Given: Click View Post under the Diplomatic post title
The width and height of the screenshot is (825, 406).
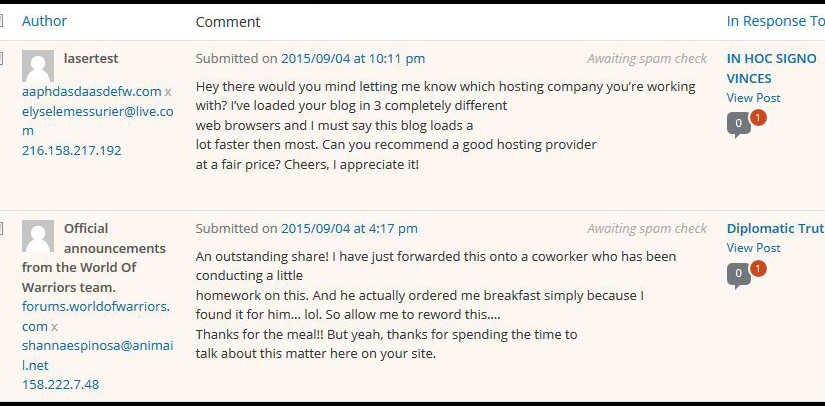Looking at the screenshot, I should pyautogui.click(x=753, y=248).
